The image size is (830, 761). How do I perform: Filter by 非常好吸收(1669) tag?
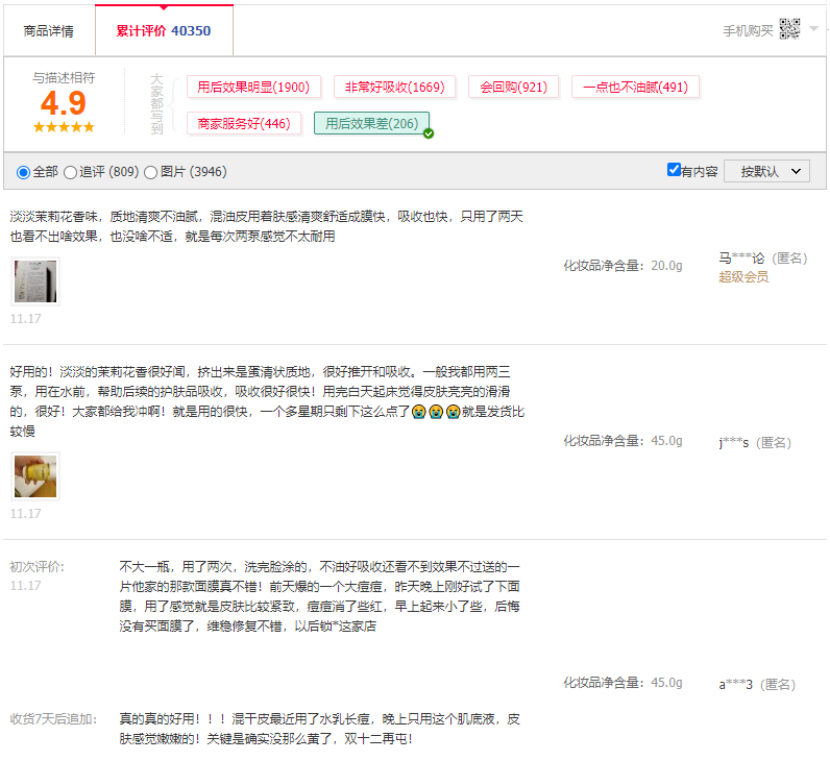tap(394, 87)
